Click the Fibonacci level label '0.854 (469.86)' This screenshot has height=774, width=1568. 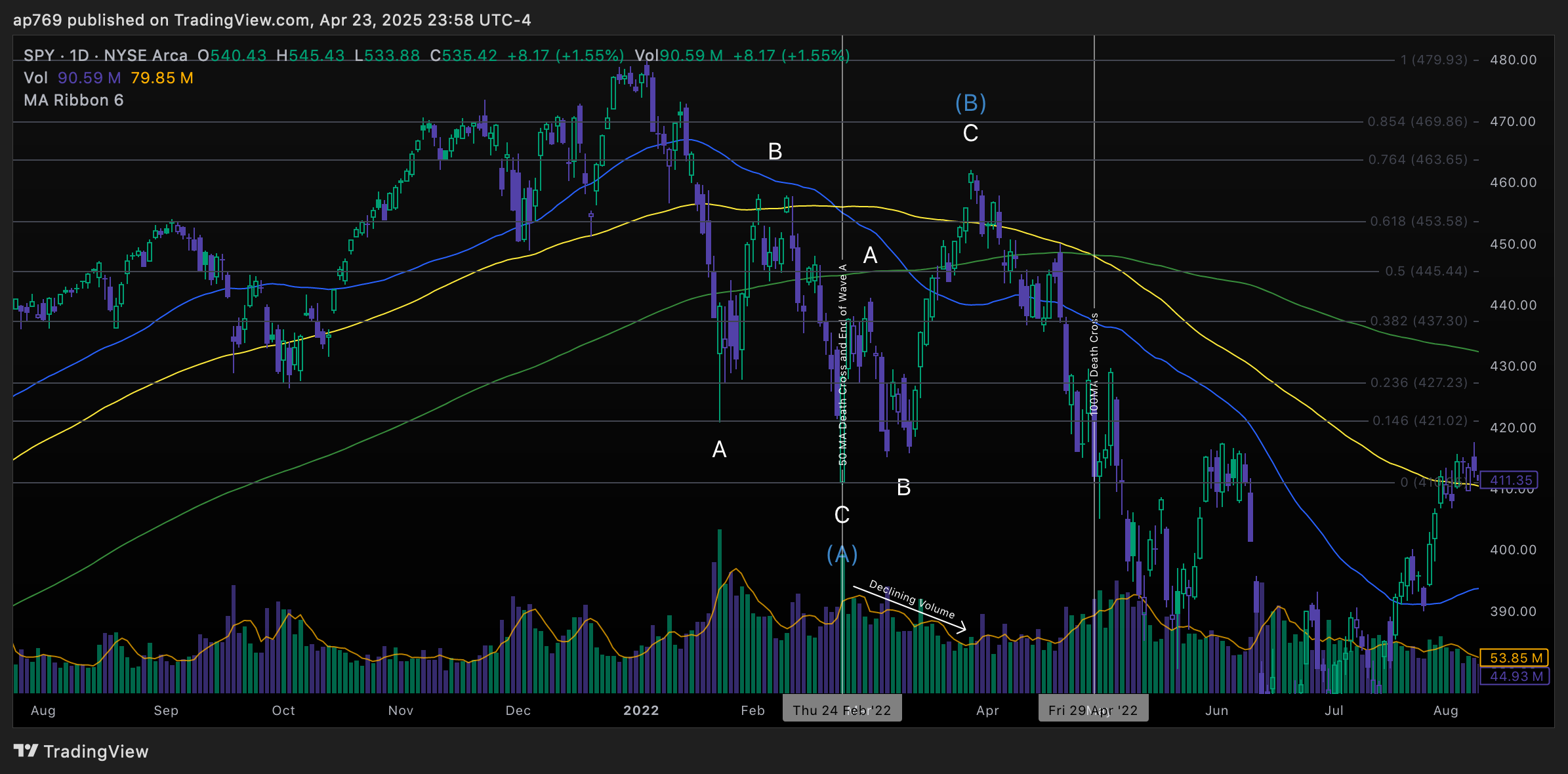[1417, 121]
